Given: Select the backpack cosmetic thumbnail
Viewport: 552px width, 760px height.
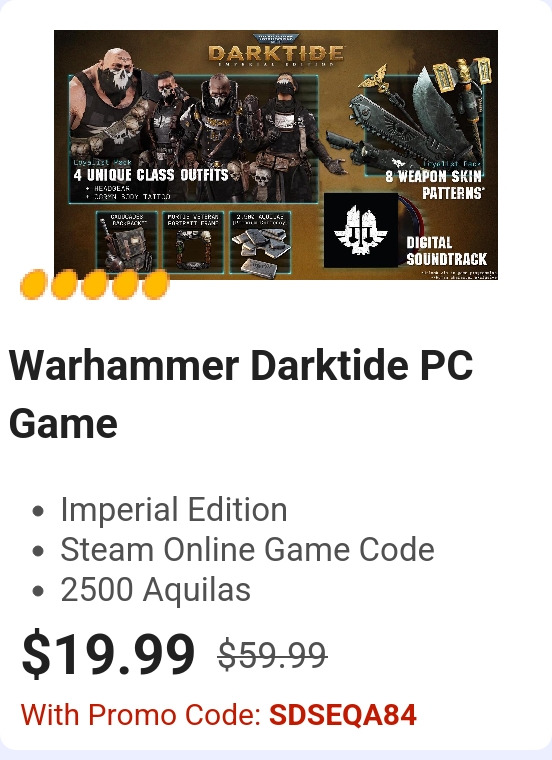Looking at the screenshot, I should point(127,242).
